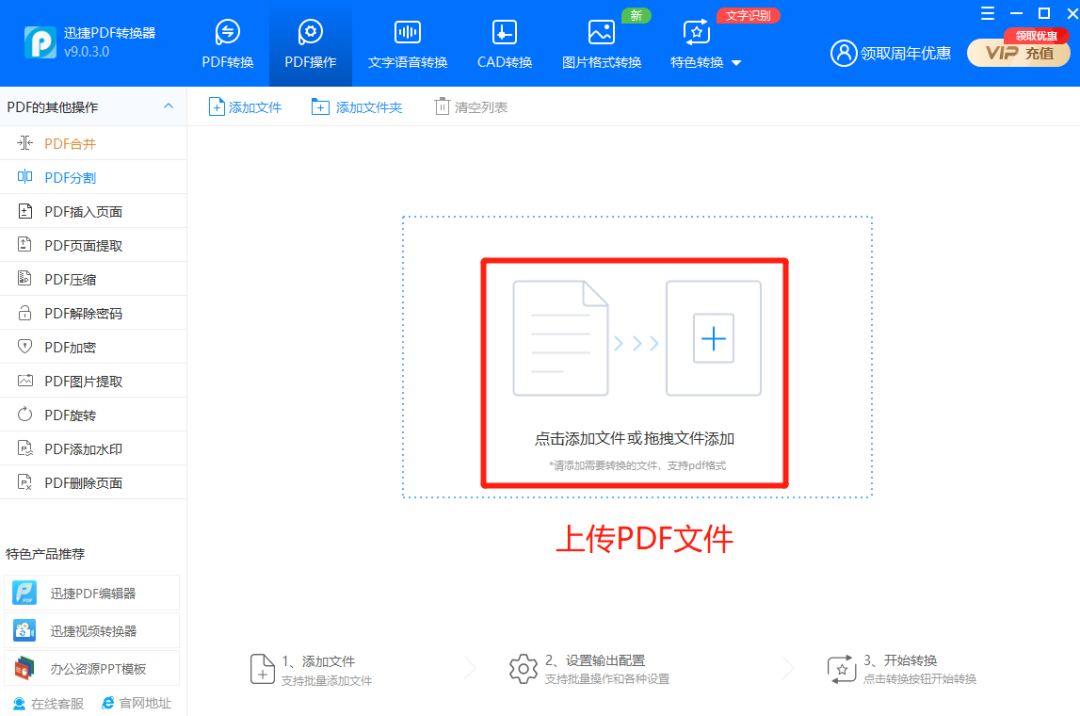Click the 迅捷PDF转换器 app logo

(41, 42)
